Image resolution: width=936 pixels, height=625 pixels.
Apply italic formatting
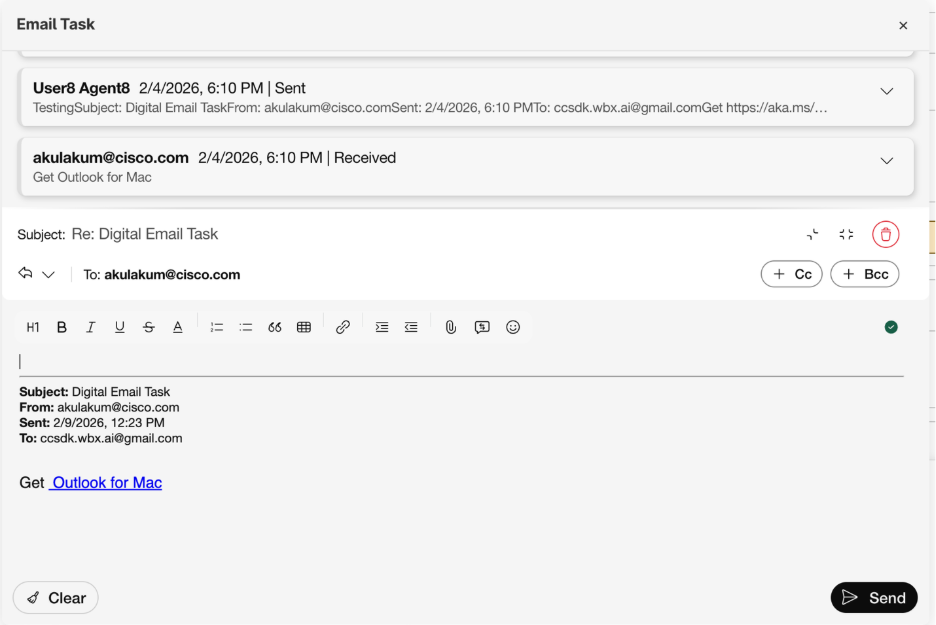(90, 327)
